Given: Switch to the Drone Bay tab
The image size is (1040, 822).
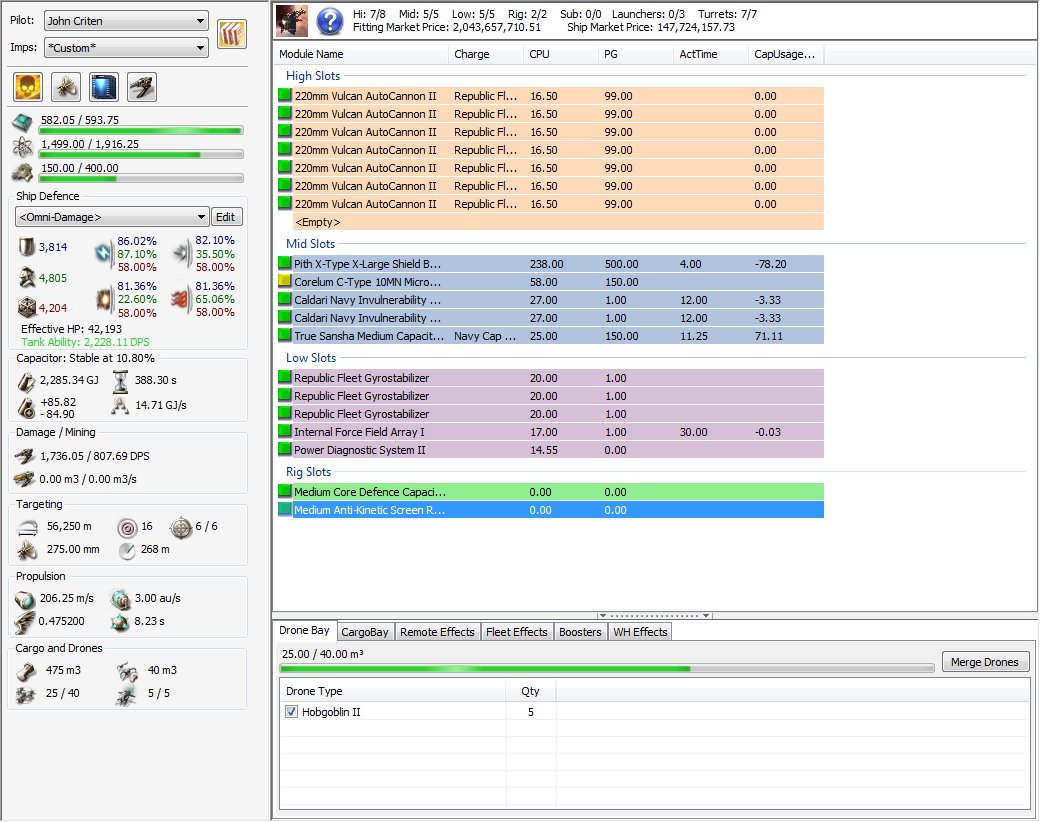Looking at the screenshot, I should [x=304, y=630].
